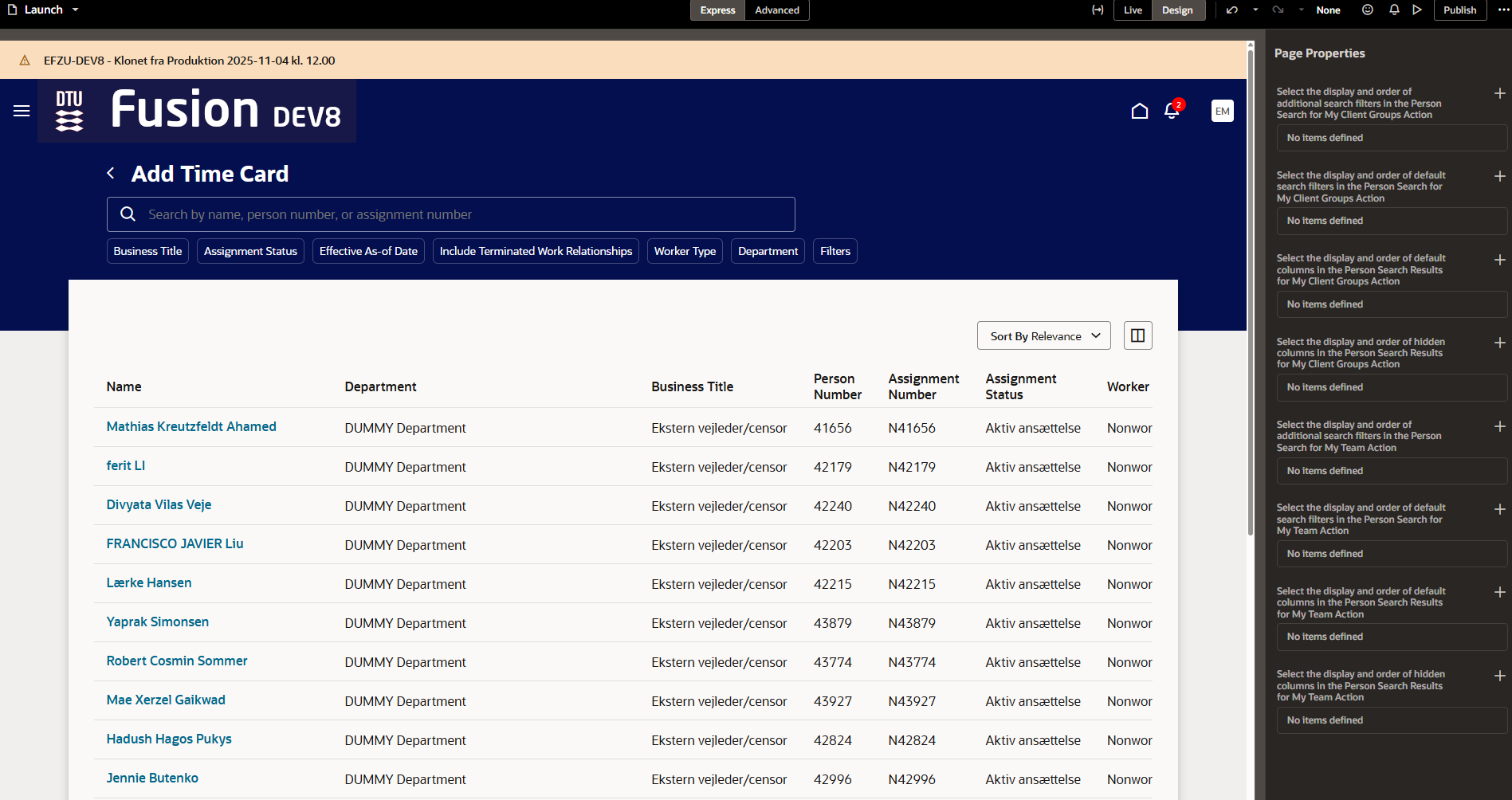Viewport: 1512px width, 800px height.
Task: Go back using arrow beside Add Time Card
Action: pyautogui.click(x=111, y=173)
